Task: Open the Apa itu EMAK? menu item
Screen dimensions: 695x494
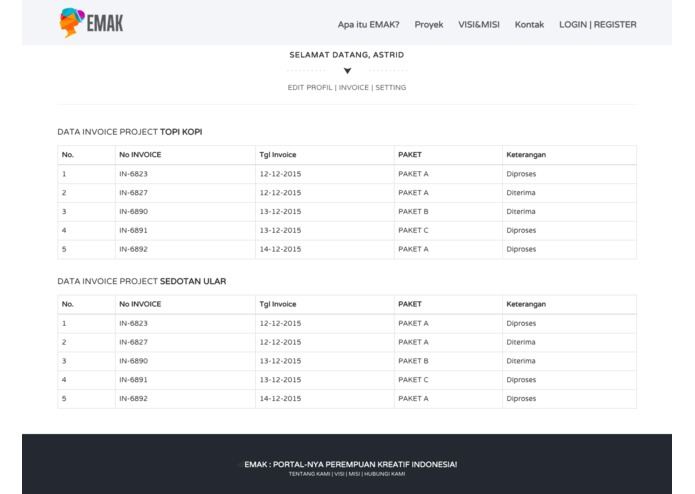Action: coord(368,25)
